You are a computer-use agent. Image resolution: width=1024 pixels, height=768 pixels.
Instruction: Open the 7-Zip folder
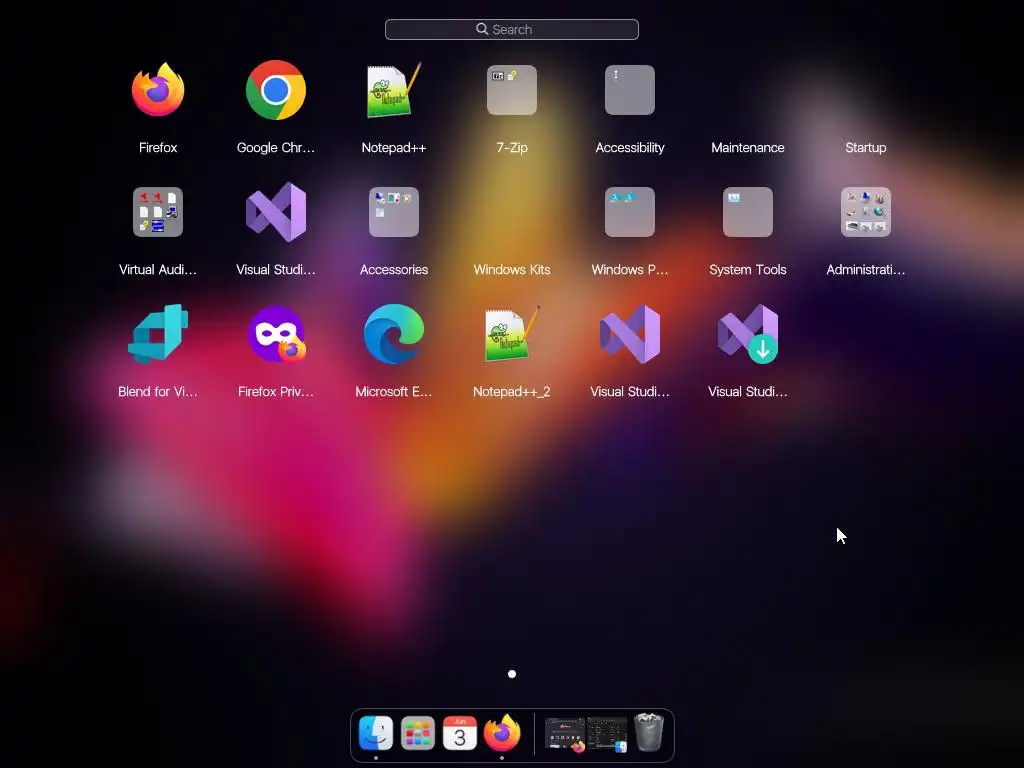(x=512, y=90)
